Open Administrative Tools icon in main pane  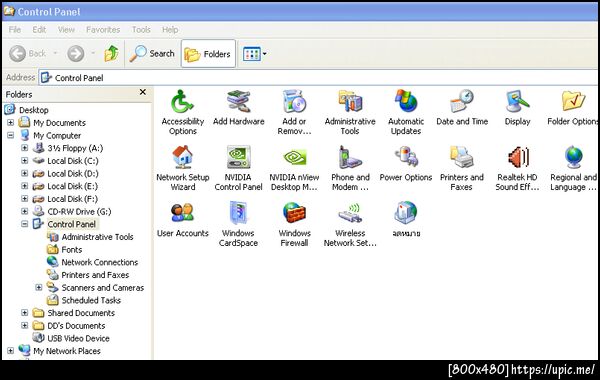pyautogui.click(x=350, y=101)
